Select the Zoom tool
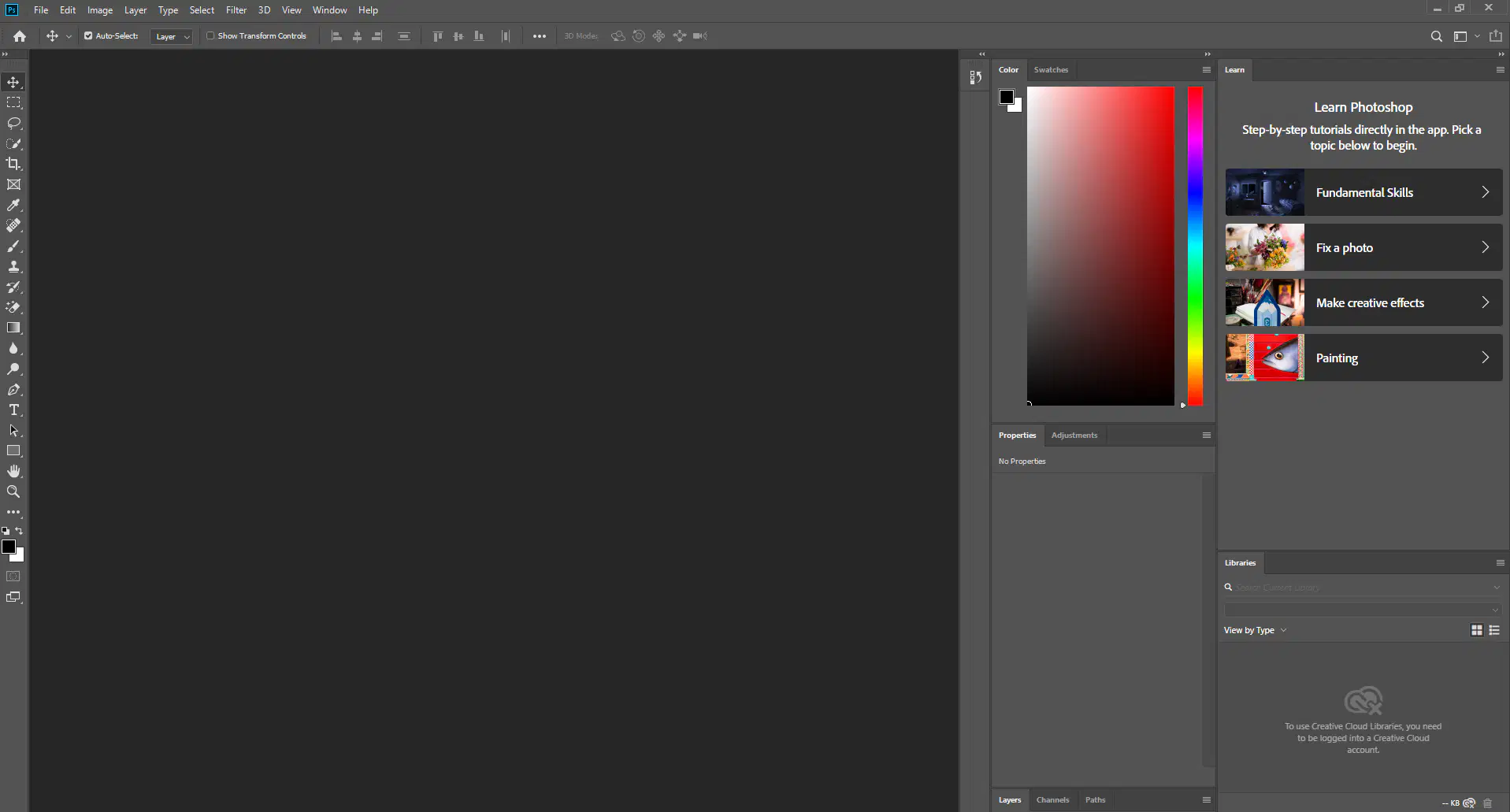The height and width of the screenshot is (812, 1510). [x=13, y=491]
